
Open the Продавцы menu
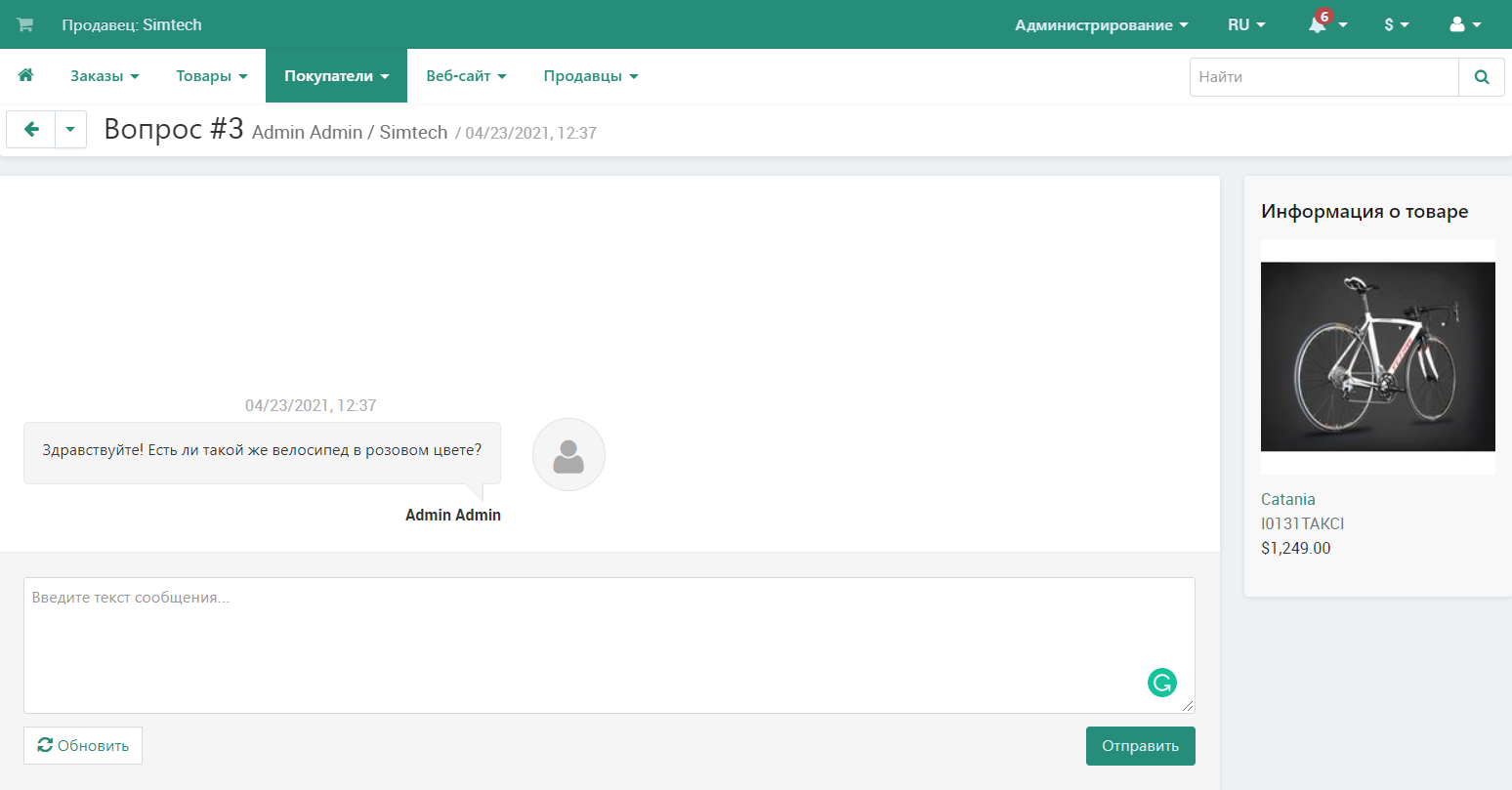coord(590,76)
